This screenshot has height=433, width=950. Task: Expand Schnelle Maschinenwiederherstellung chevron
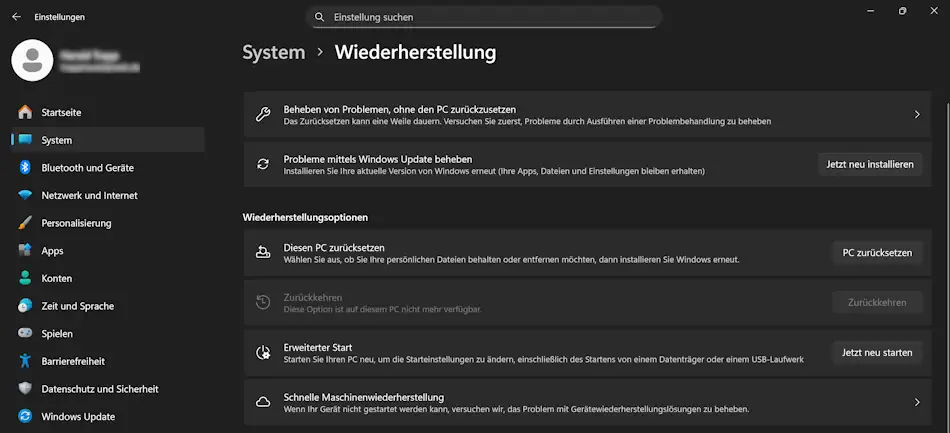click(917, 402)
